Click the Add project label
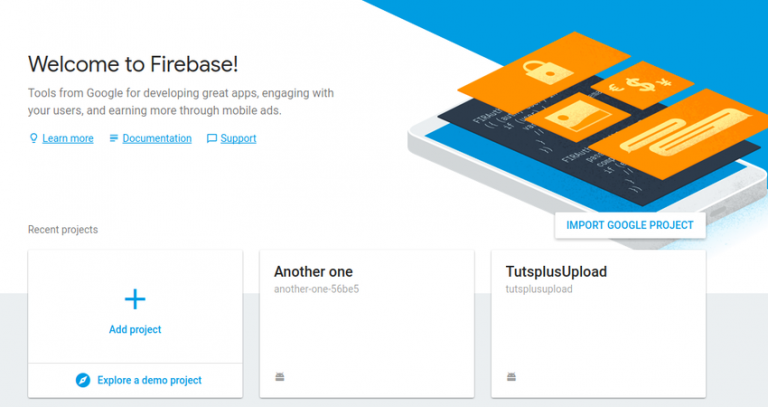This screenshot has width=768, height=407. 135,329
